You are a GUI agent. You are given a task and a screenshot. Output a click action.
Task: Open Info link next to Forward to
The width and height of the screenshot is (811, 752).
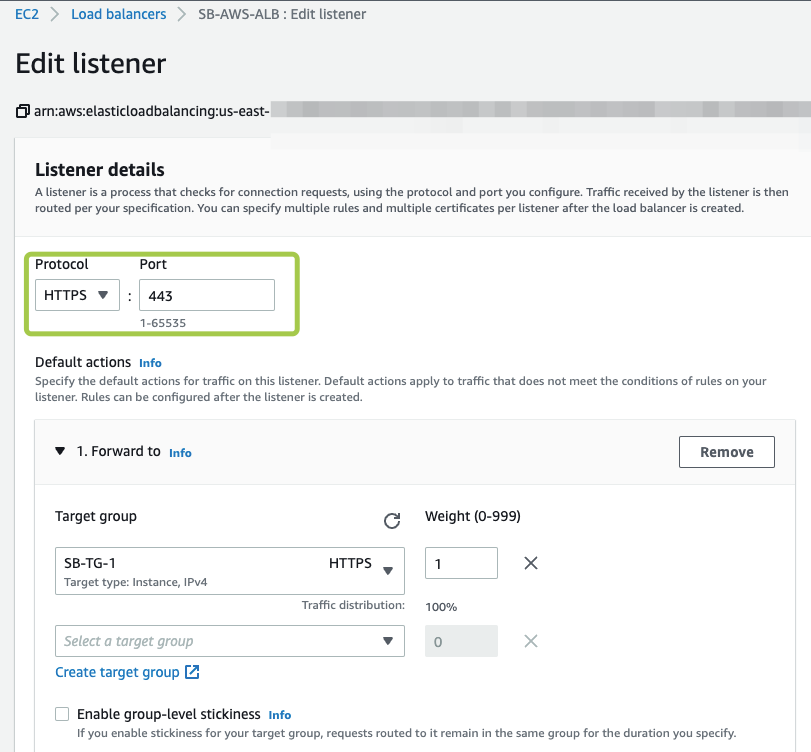(x=180, y=453)
